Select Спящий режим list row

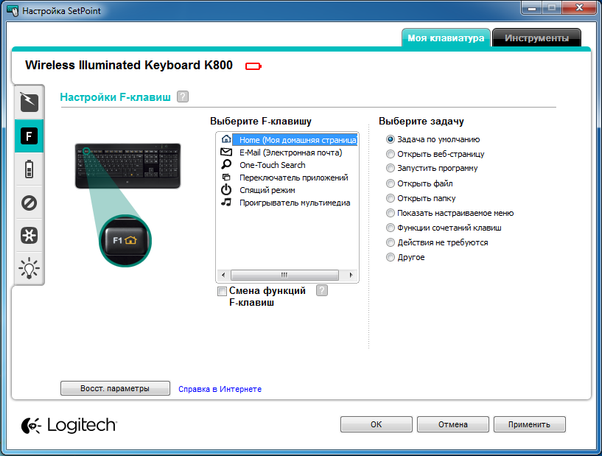coord(288,190)
